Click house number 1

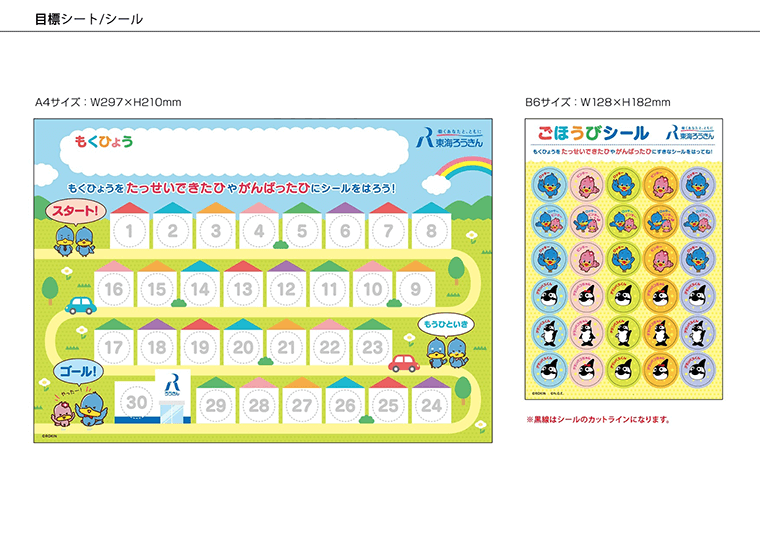pyautogui.click(x=129, y=226)
